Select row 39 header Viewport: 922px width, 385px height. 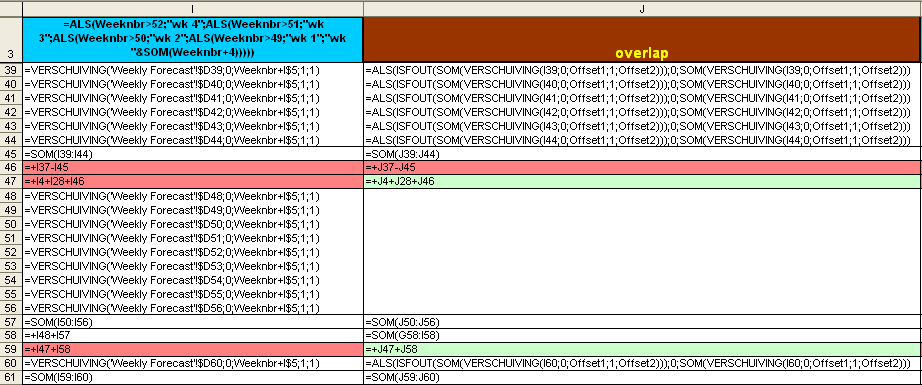tap(11, 69)
